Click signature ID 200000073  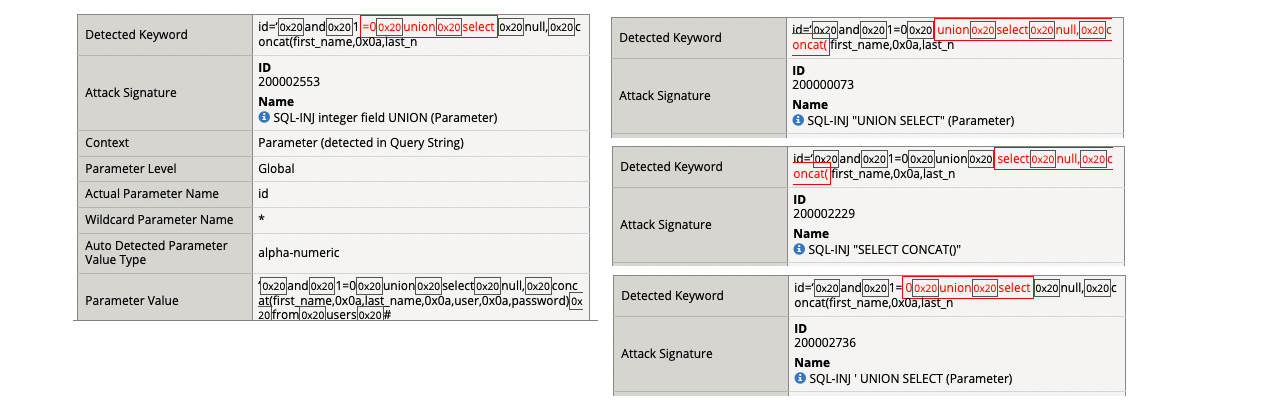[x=823, y=85]
